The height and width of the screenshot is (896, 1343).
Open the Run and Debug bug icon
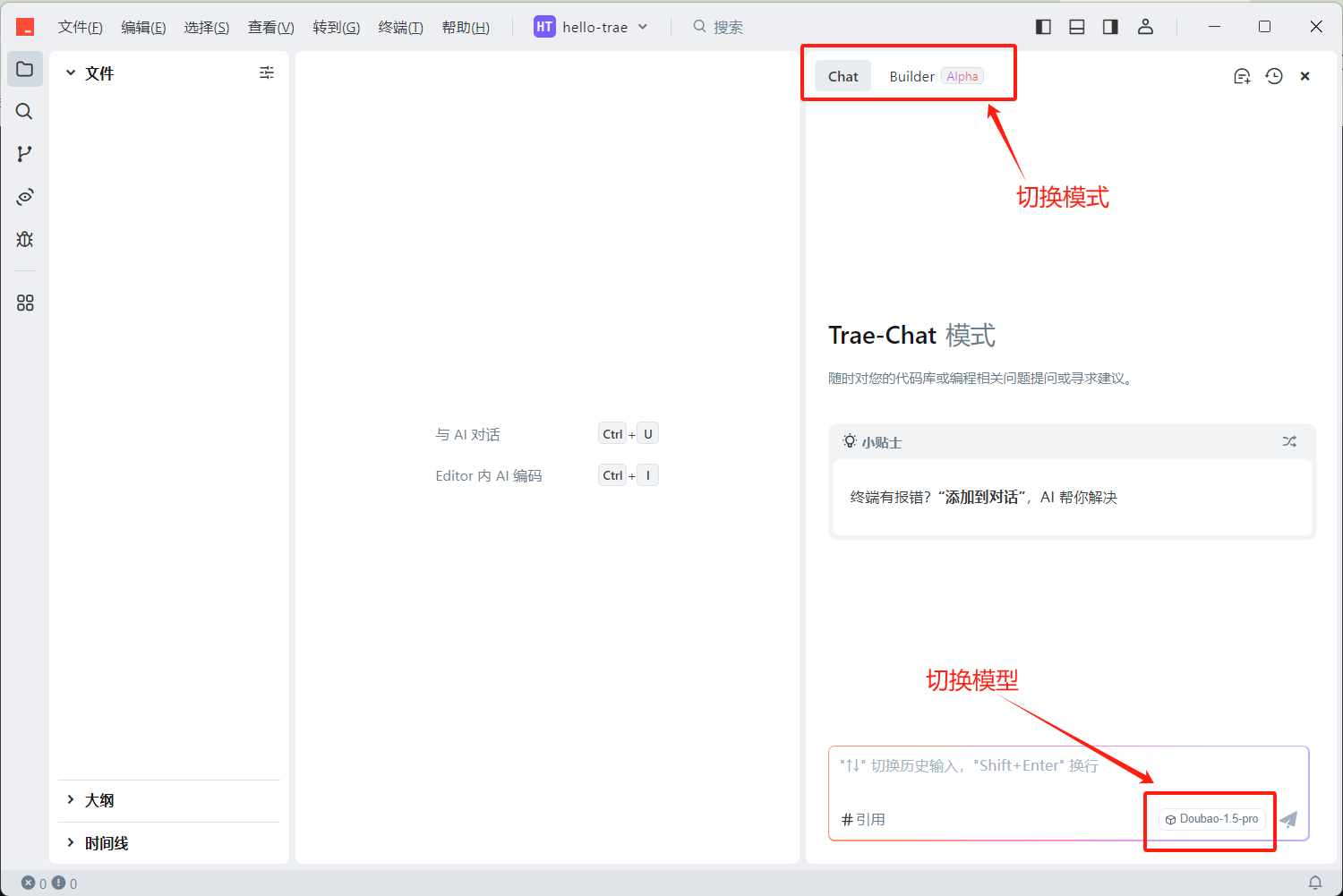tap(25, 239)
